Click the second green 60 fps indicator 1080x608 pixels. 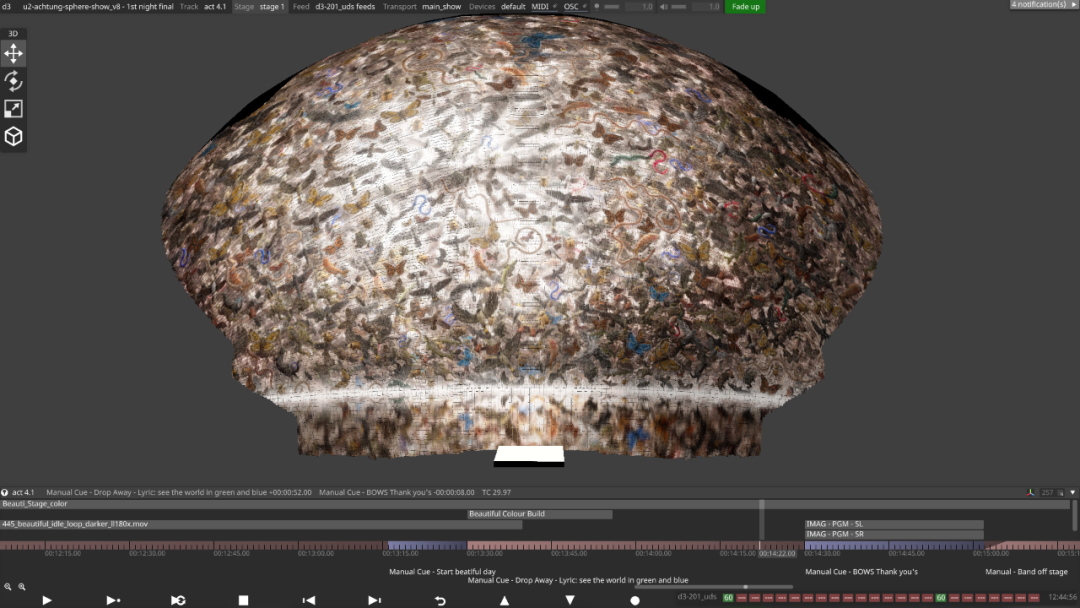[940, 598]
